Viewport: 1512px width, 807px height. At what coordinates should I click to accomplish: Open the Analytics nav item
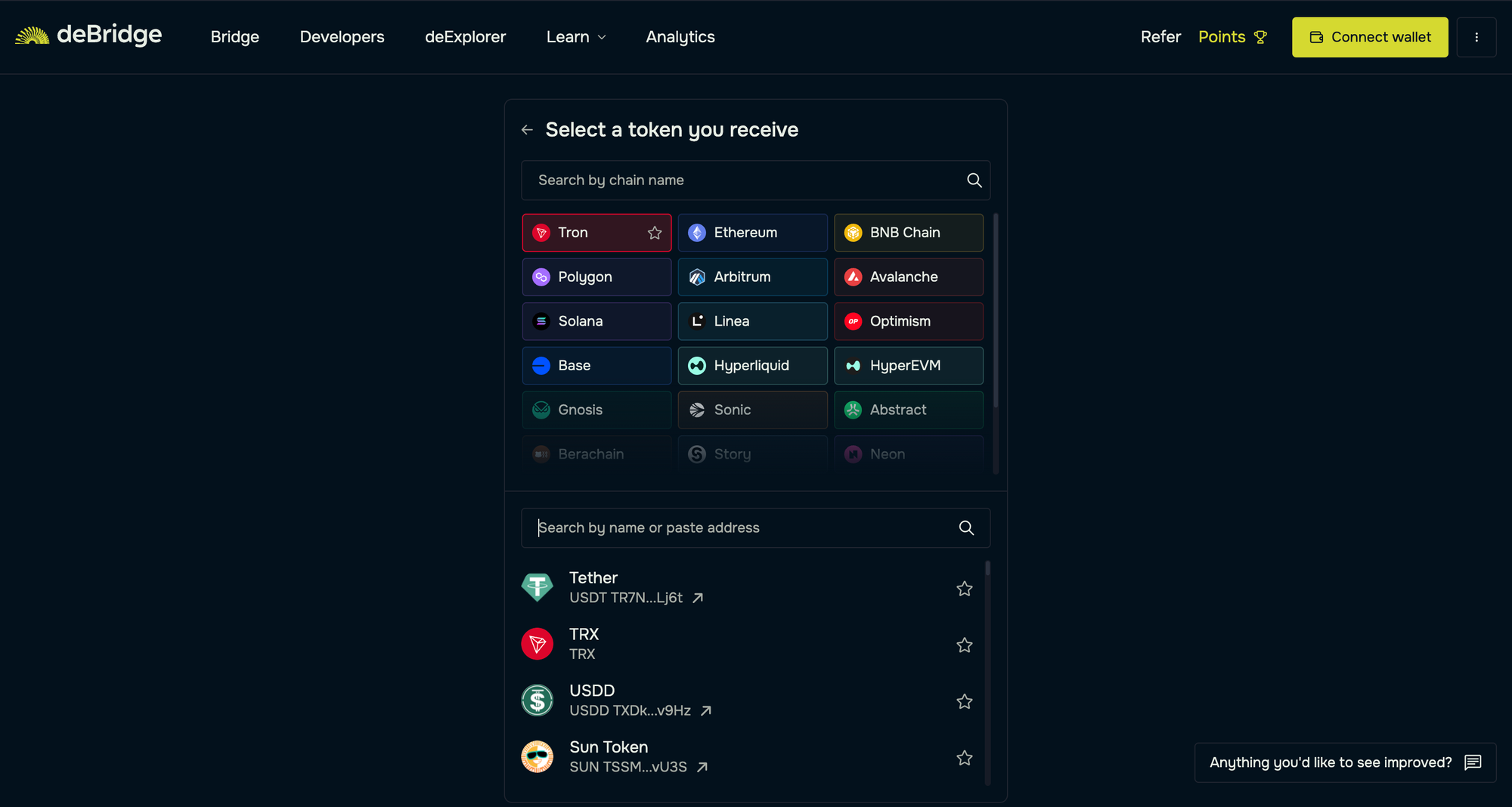click(x=680, y=37)
